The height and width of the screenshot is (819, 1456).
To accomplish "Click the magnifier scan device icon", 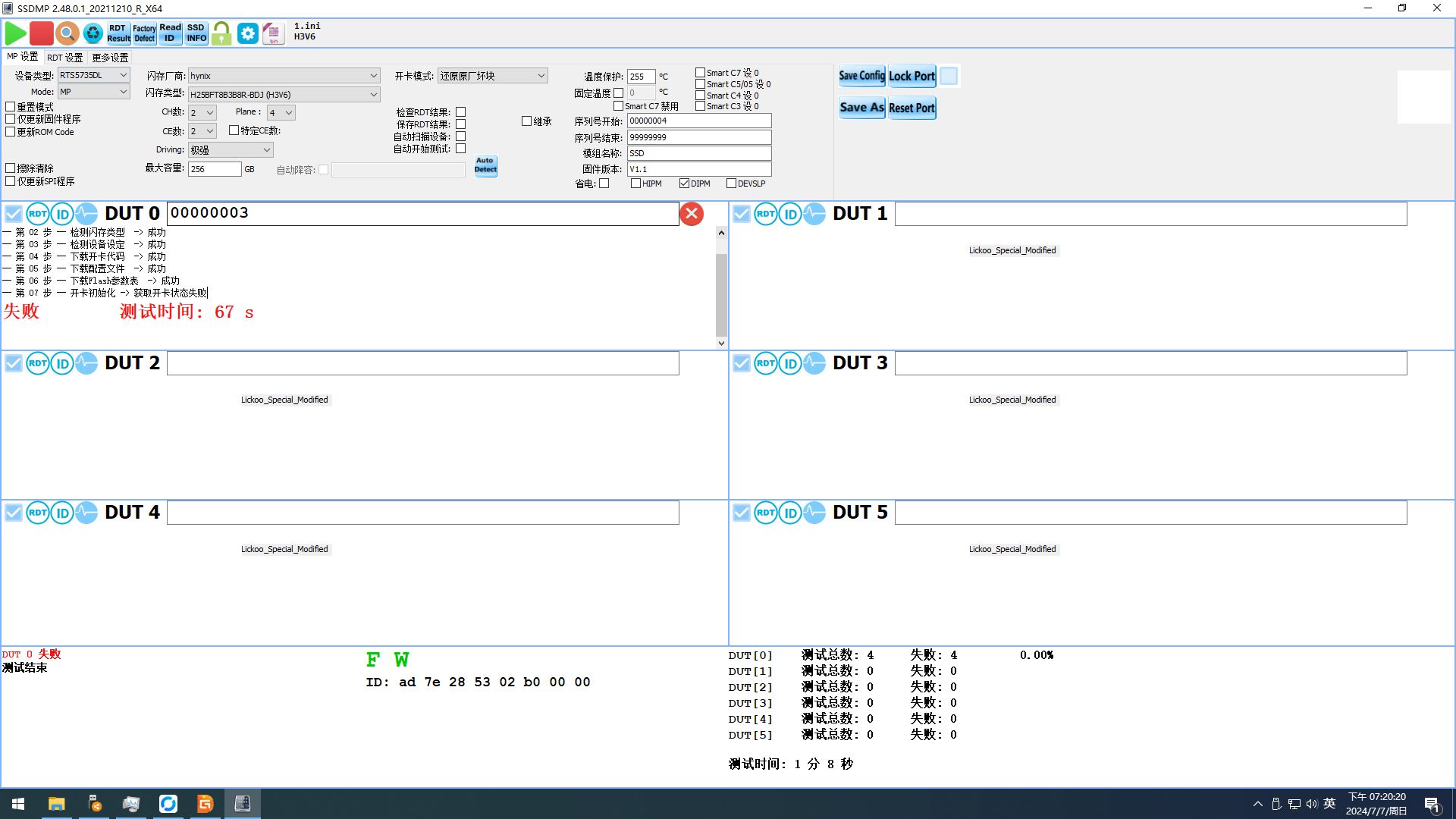I will click(x=67, y=33).
